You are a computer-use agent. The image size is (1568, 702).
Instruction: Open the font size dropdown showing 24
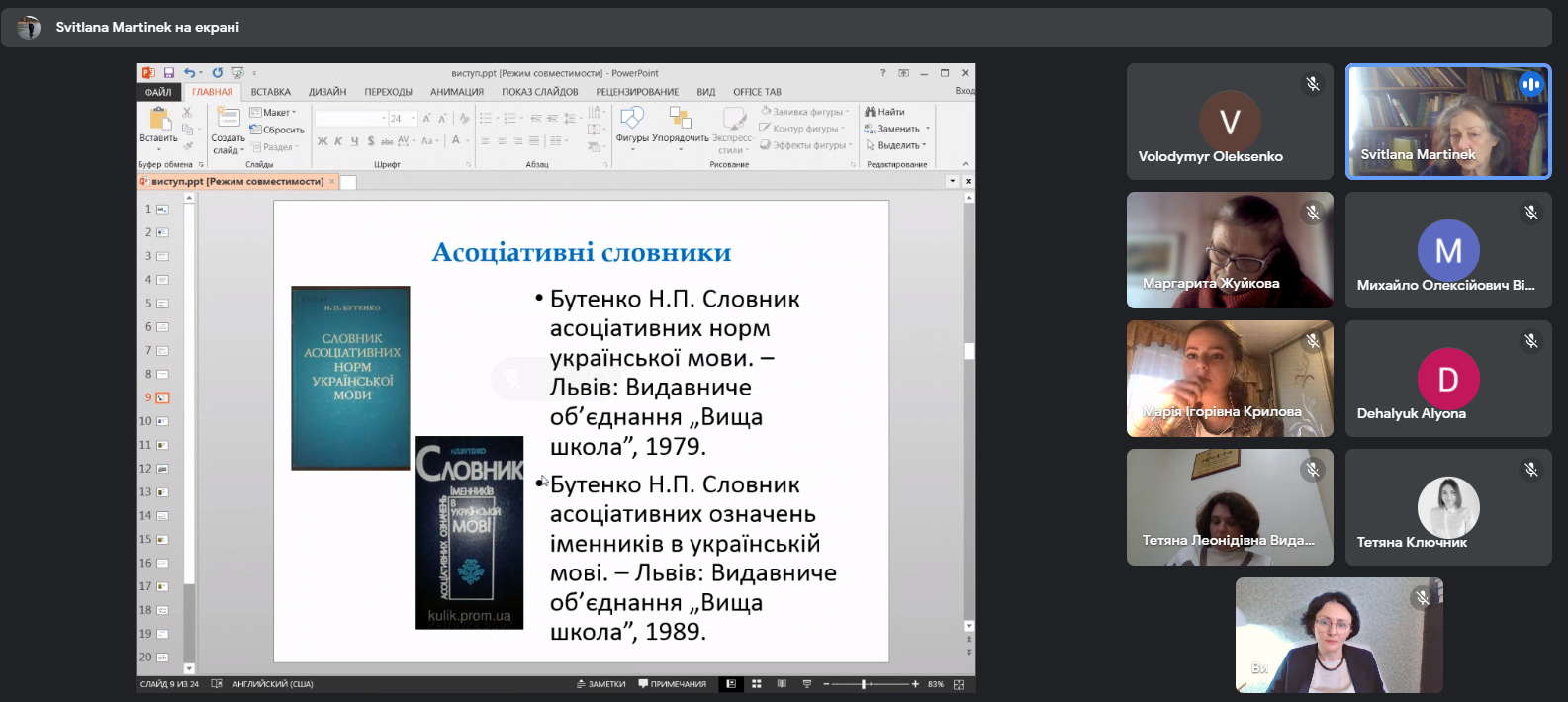click(x=414, y=119)
